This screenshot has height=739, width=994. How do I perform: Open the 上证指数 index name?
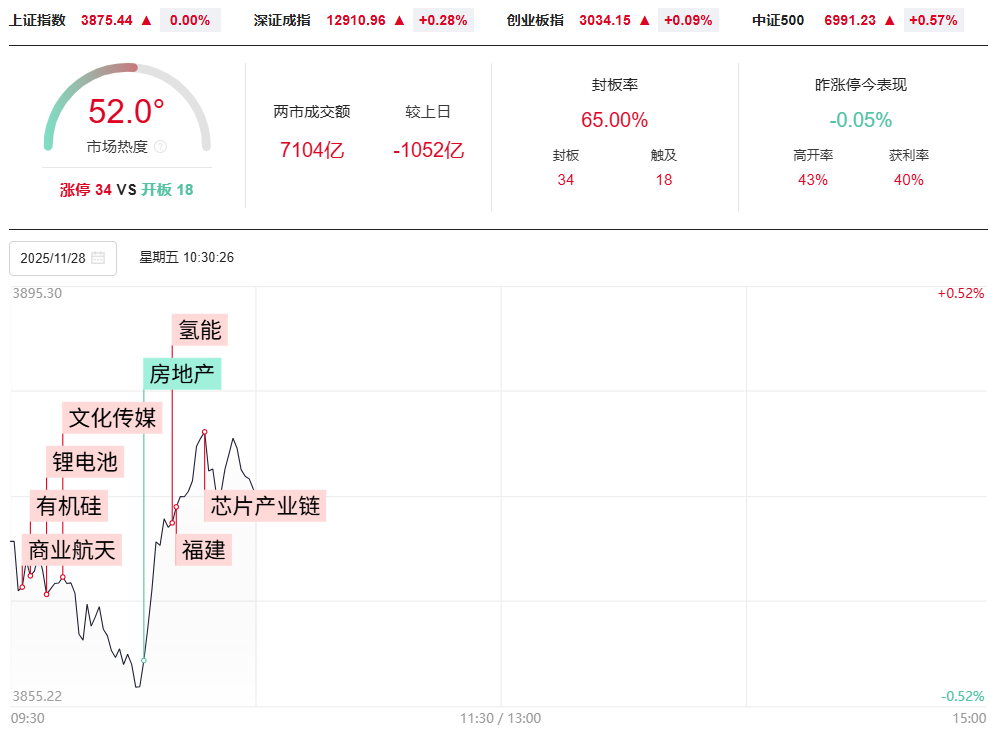[38, 20]
